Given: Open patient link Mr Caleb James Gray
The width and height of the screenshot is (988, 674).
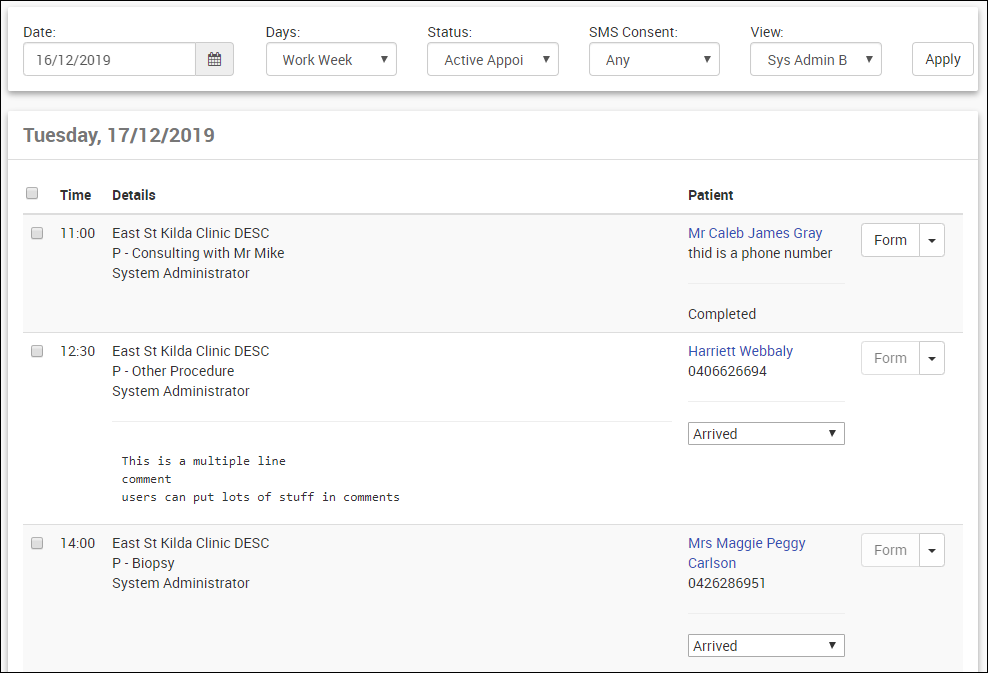Looking at the screenshot, I should click(755, 233).
